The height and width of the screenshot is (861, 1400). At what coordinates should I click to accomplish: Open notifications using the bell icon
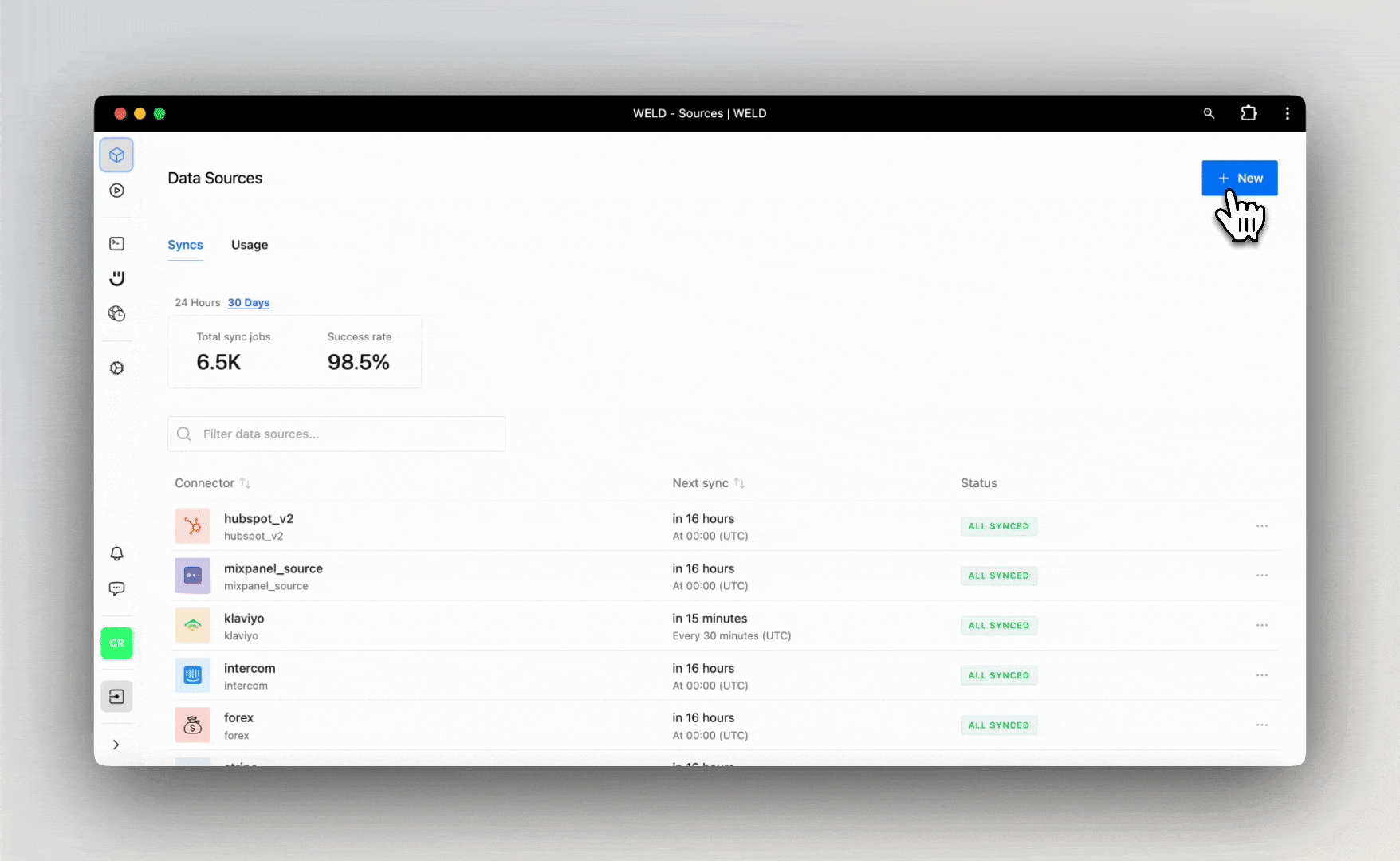click(116, 553)
